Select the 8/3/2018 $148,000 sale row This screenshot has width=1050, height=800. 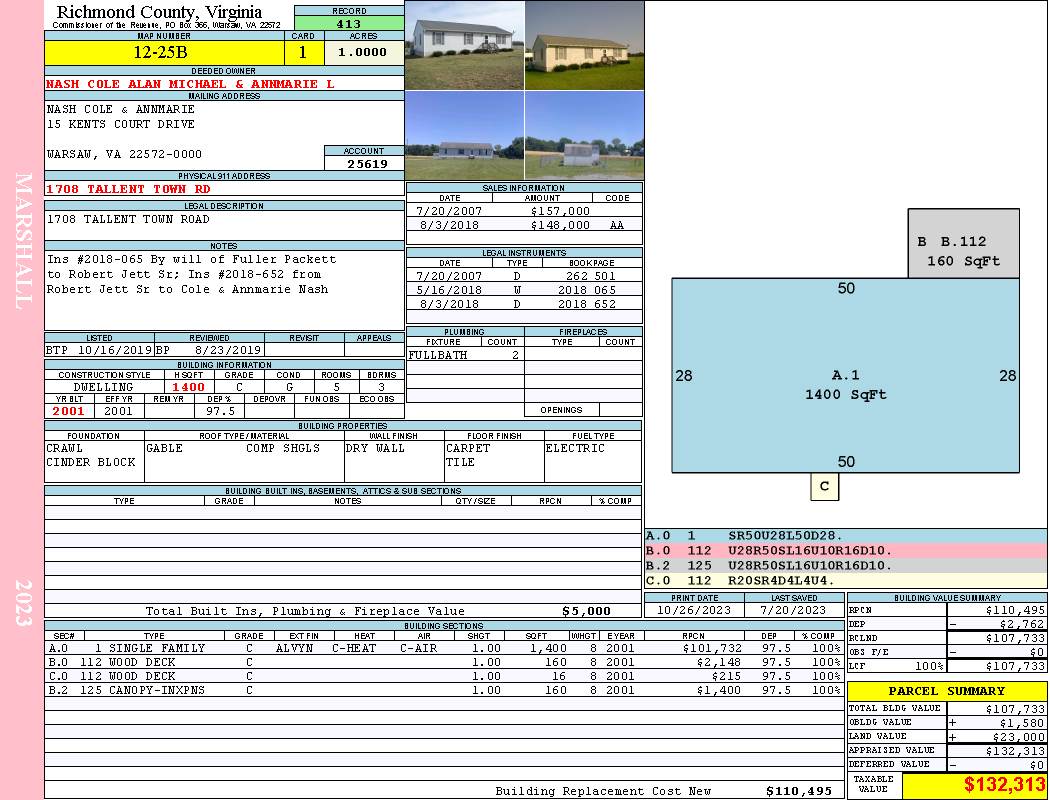(524, 225)
